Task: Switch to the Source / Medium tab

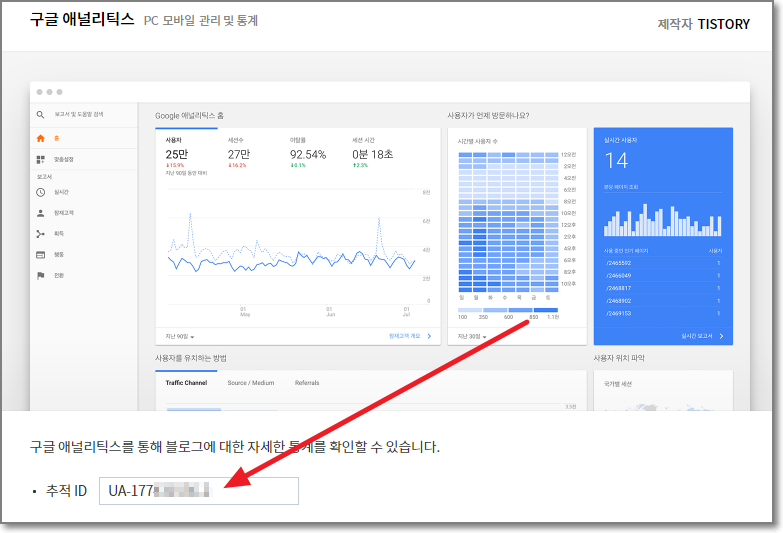Action: [x=251, y=383]
